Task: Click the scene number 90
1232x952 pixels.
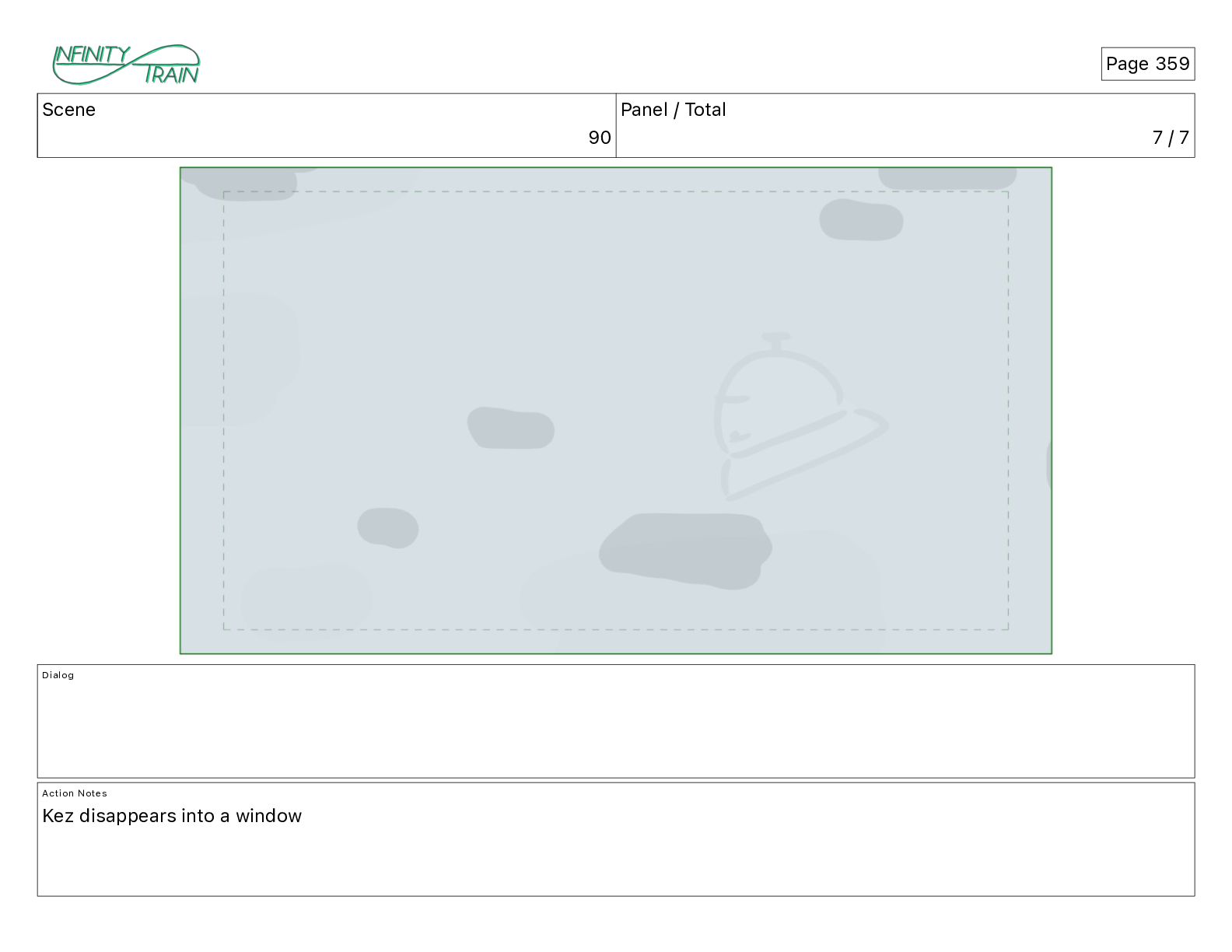Action: coord(599,138)
